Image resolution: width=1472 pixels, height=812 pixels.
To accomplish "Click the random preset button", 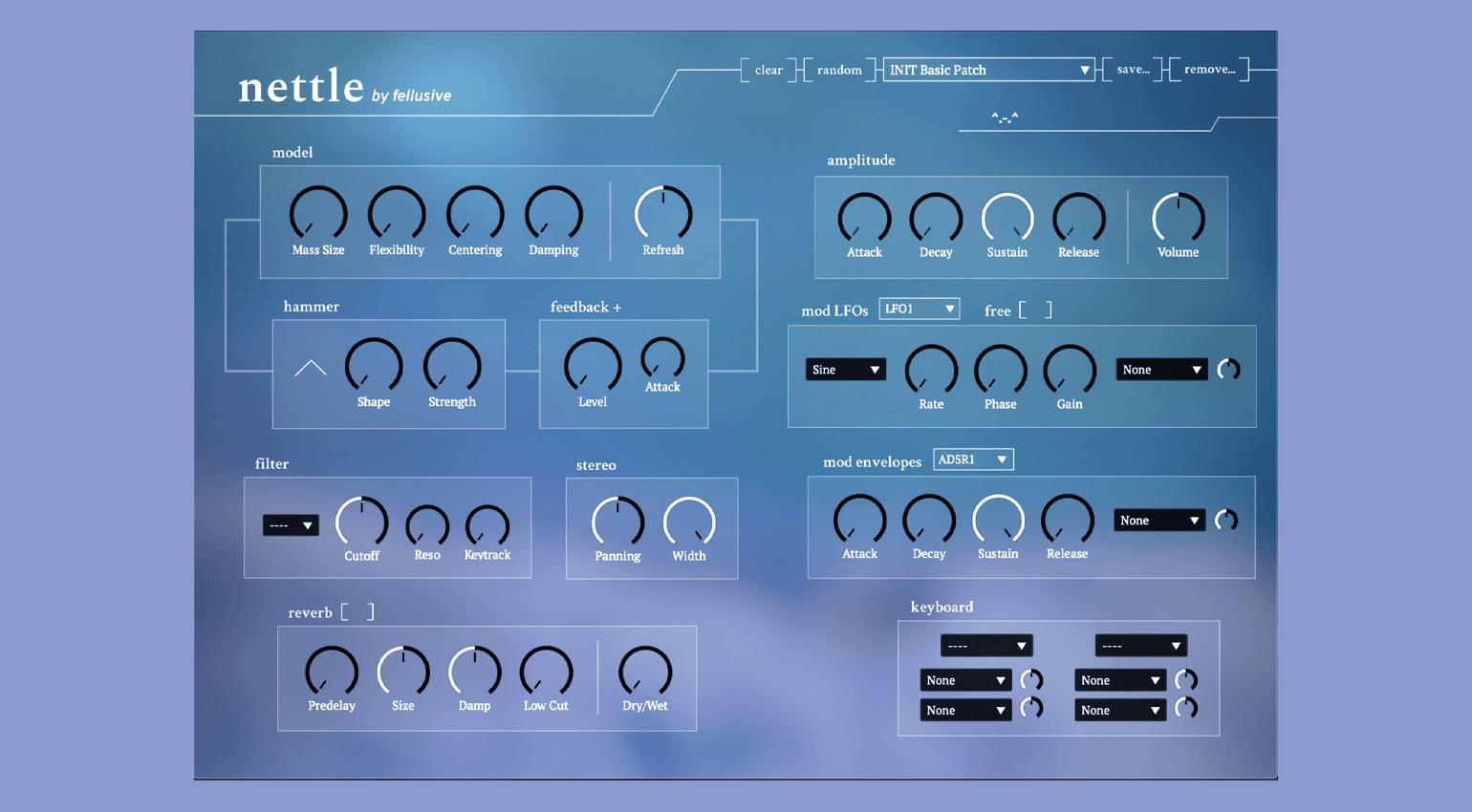I will pyautogui.click(x=839, y=70).
